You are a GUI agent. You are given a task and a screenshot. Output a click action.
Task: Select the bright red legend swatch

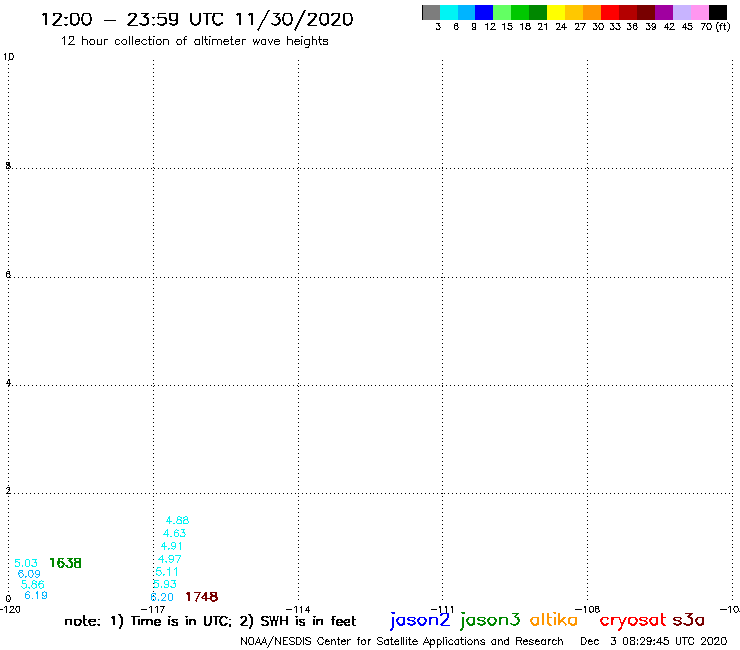[610, 13]
